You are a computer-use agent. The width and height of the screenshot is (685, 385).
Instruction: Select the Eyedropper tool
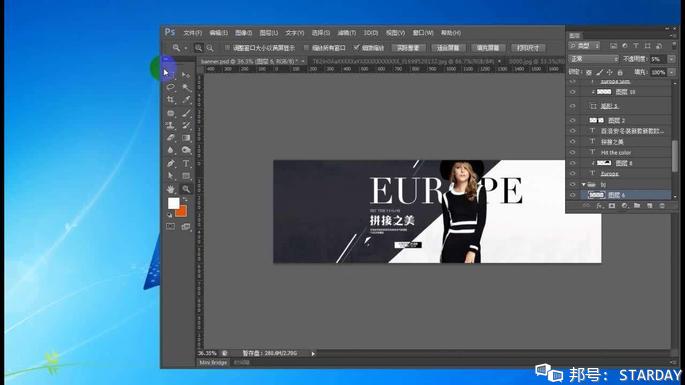[186, 100]
